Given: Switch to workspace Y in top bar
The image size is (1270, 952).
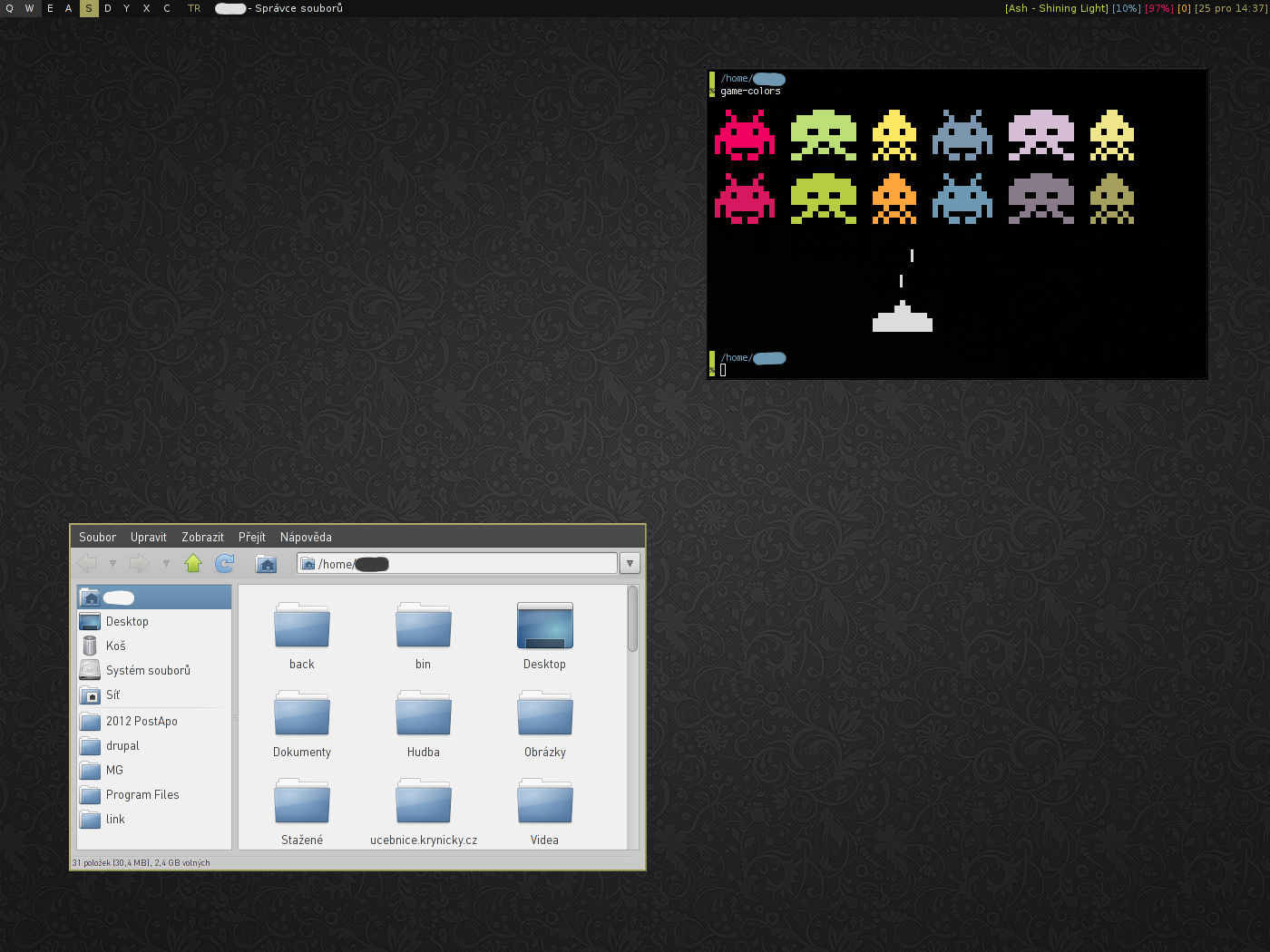Looking at the screenshot, I should [x=127, y=8].
